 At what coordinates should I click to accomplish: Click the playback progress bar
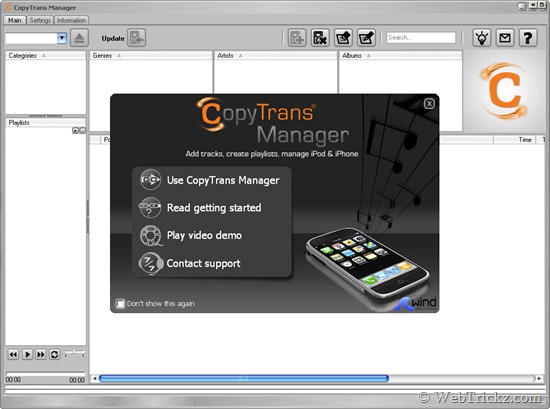tap(45, 373)
